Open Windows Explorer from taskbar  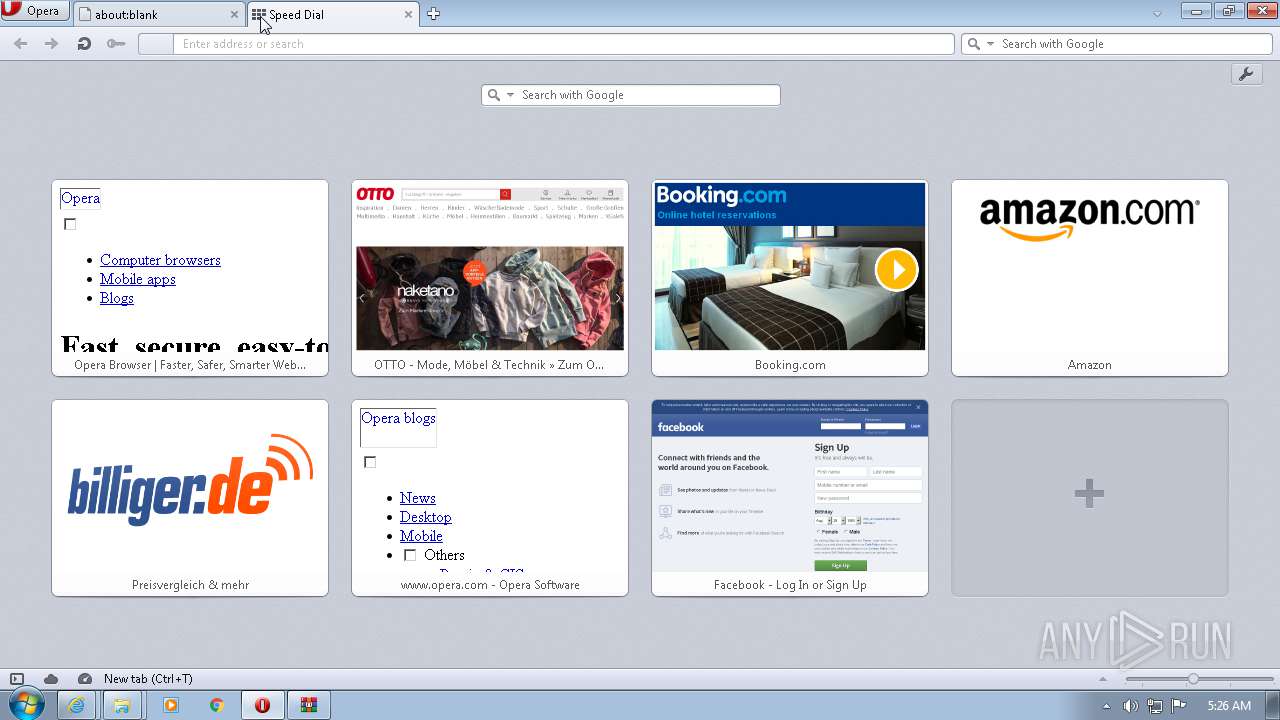(122, 705)
